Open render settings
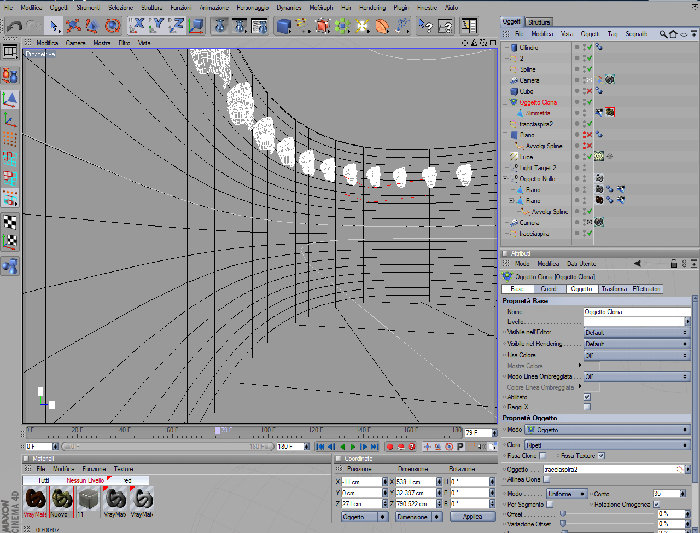The width and height of the screenshot is (700, 533). (259, 26)
